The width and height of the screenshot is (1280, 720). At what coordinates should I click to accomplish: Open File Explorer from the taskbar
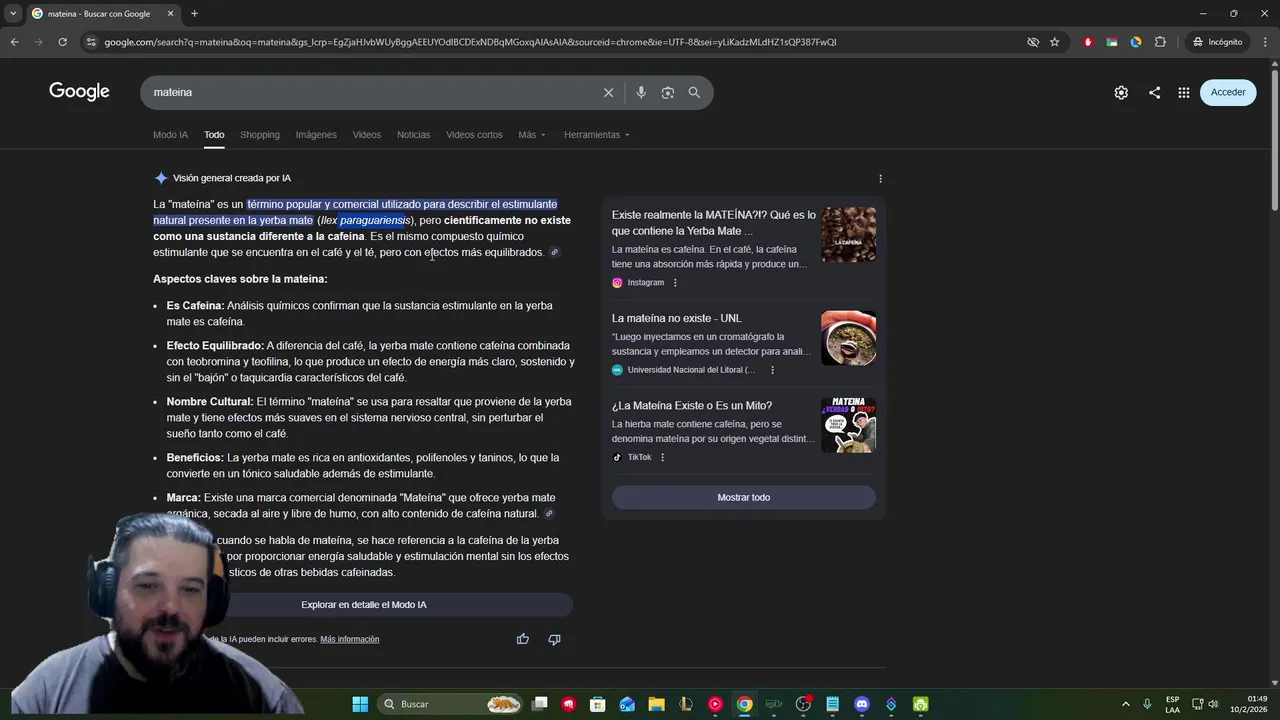click(x=656, y=704)
